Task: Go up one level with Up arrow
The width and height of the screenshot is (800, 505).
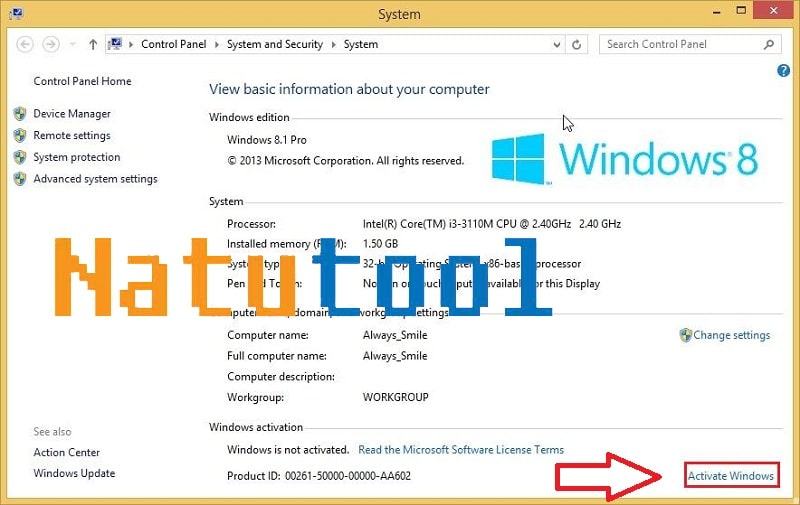Action: pos(93,44)
